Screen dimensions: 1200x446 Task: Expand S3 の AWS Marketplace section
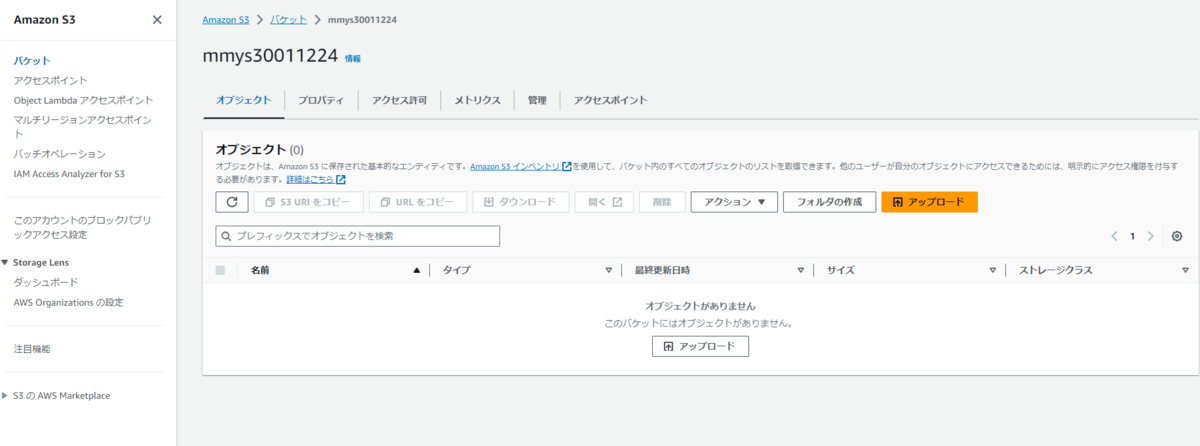pos(5,395)
